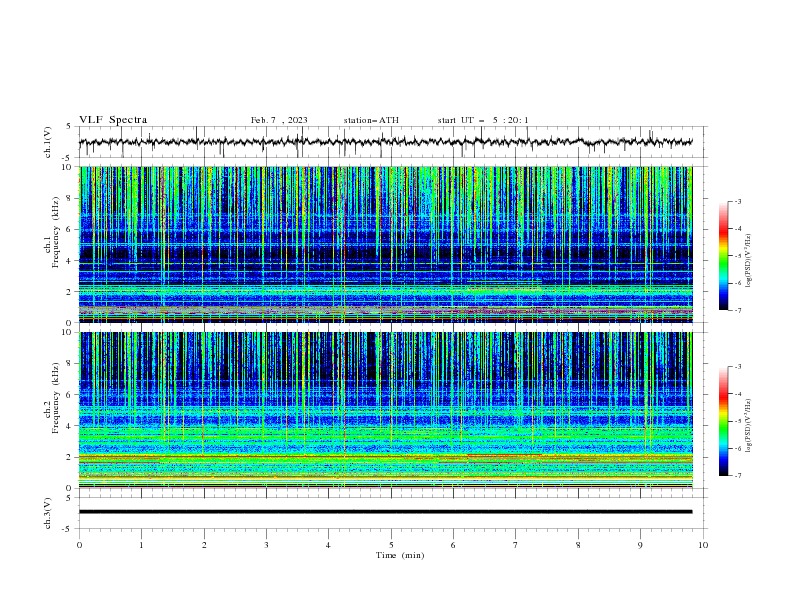Image resolution: width=792 pixels, height=612 pixels.
Task: Click the time axis tick label "8"
Action: [578, 545]
